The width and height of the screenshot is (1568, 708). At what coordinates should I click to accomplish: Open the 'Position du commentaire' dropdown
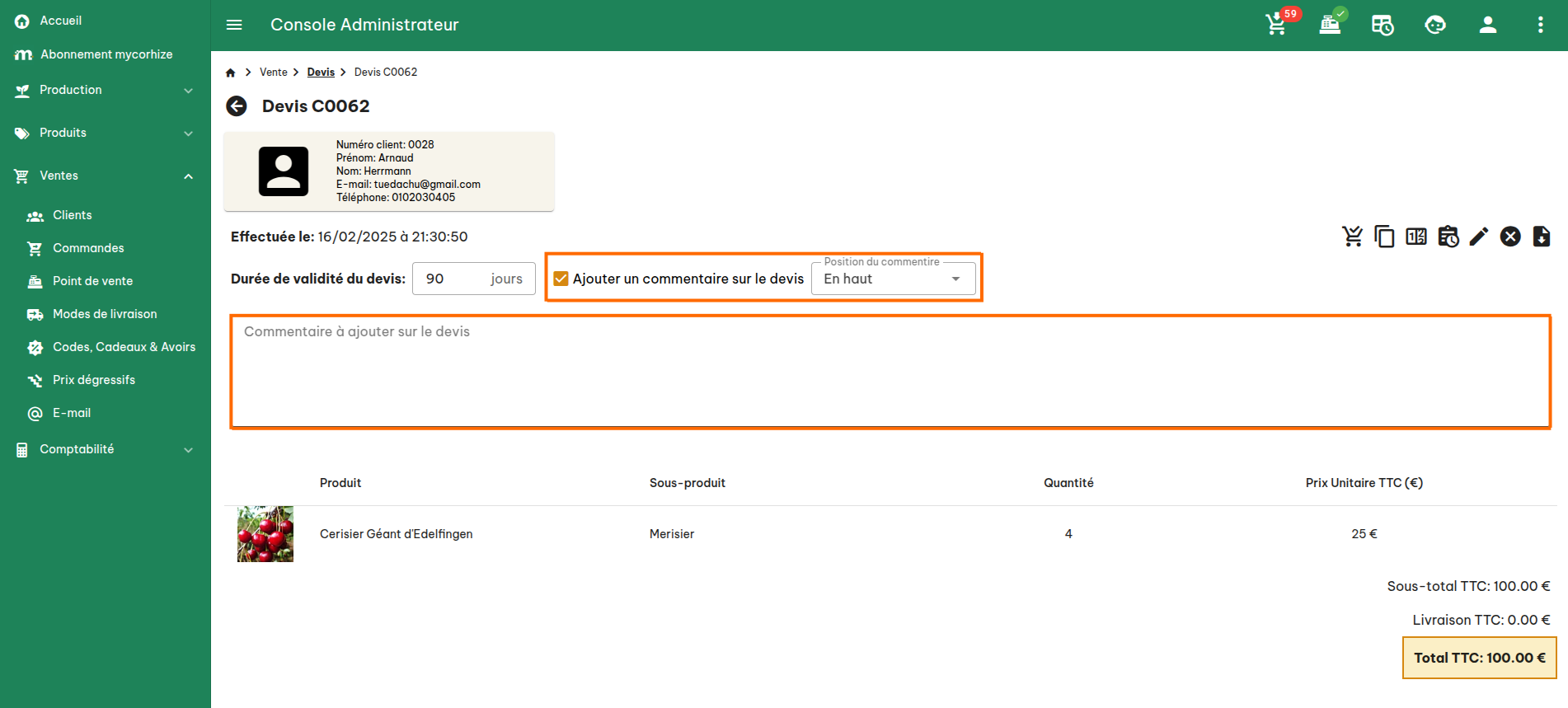tap(893, 279)
